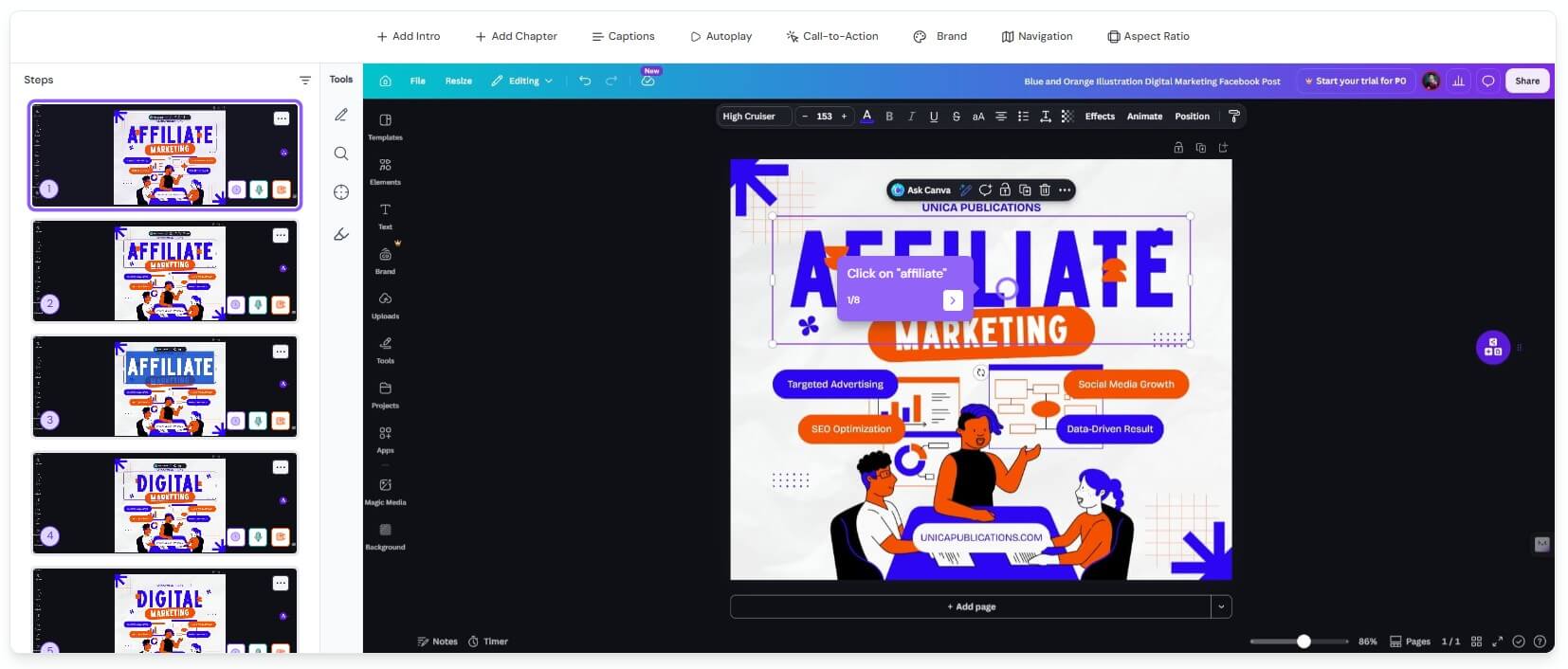Open Templates in Canva sidebar

pyautogui.click(x=385, y=126)
